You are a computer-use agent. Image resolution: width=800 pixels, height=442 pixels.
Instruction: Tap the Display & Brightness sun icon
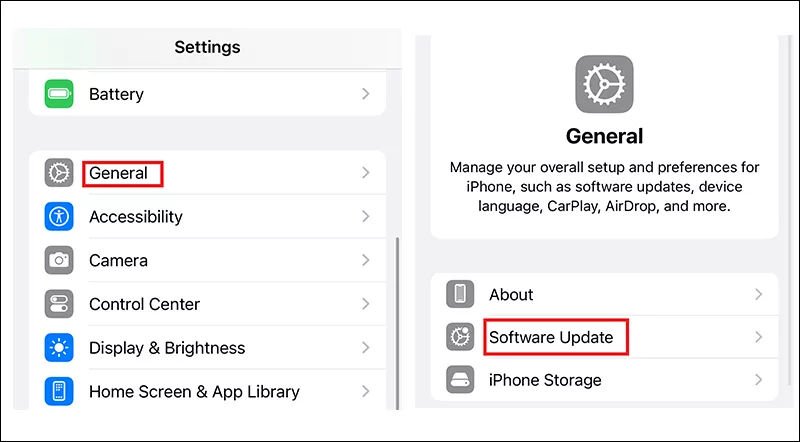click(x=60, y=348)
